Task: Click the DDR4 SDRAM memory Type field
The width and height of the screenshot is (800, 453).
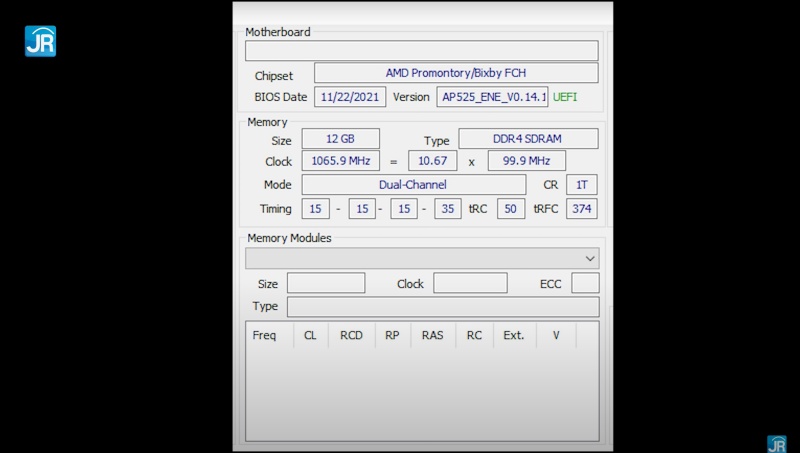Action: click(x=528, y=140)
